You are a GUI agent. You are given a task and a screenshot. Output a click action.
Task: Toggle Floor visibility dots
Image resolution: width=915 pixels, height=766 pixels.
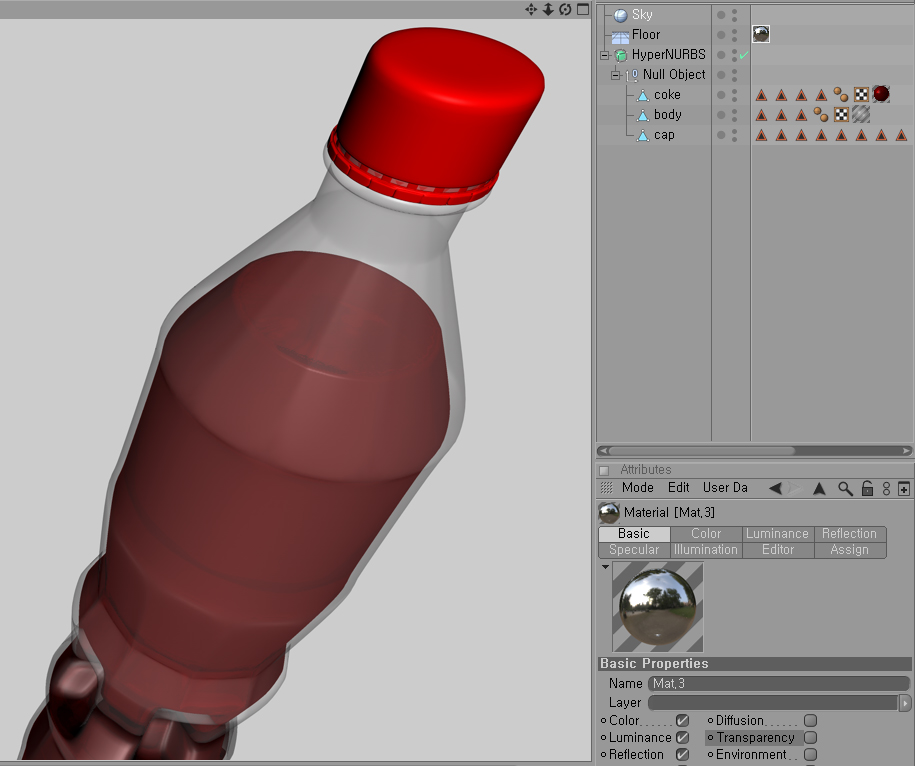point(735,35)
